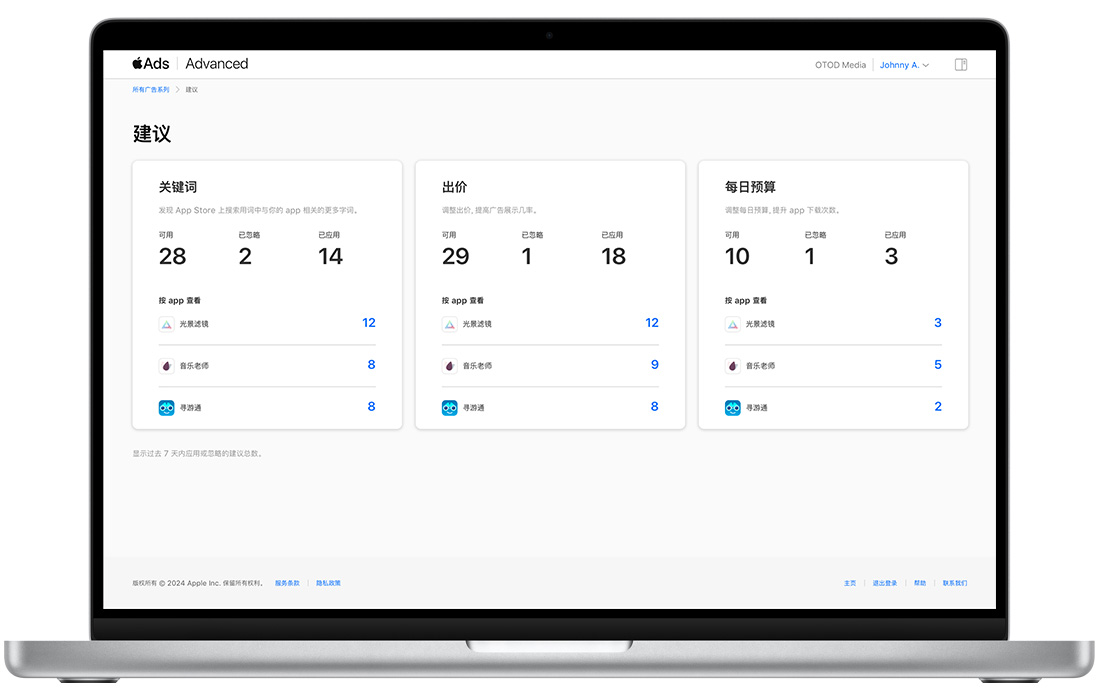
Task: Click 光景滤镜 app icon in 关键词 card
Action: (x=166, y=324)
